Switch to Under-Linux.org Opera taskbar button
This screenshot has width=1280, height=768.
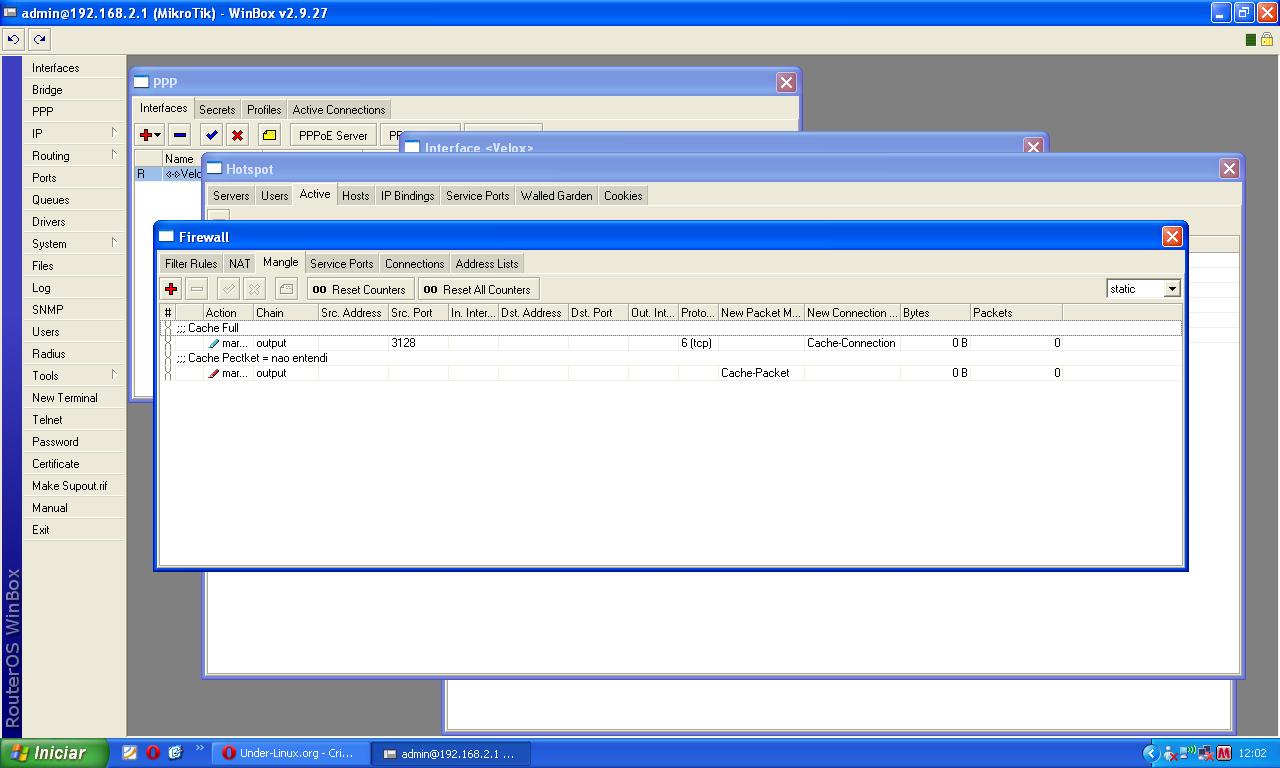point(290,753)
